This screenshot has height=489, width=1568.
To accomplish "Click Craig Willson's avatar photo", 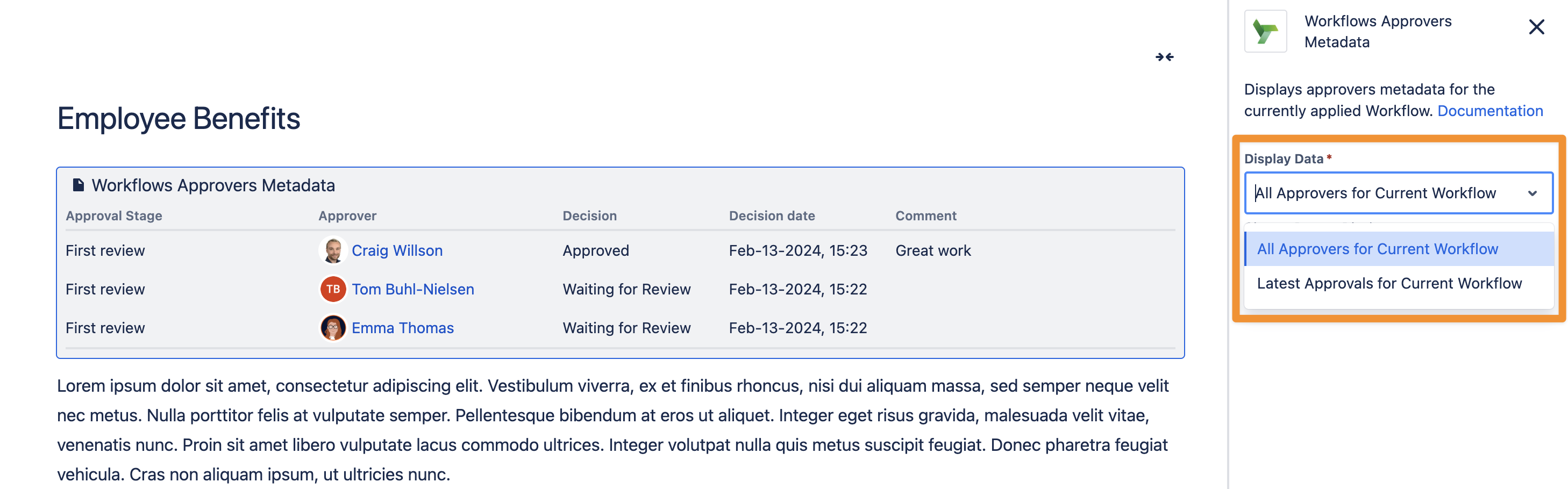I will [x=333, y=250].
